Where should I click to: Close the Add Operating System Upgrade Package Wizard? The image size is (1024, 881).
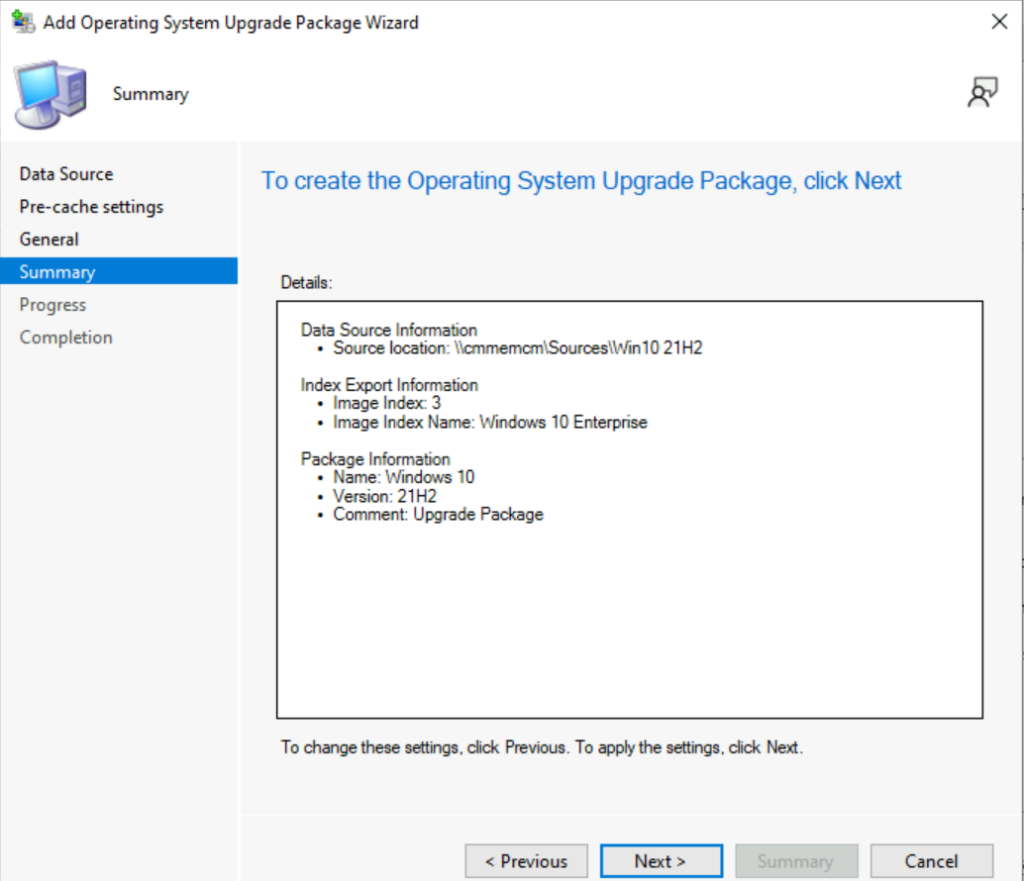tap(998, 22)
